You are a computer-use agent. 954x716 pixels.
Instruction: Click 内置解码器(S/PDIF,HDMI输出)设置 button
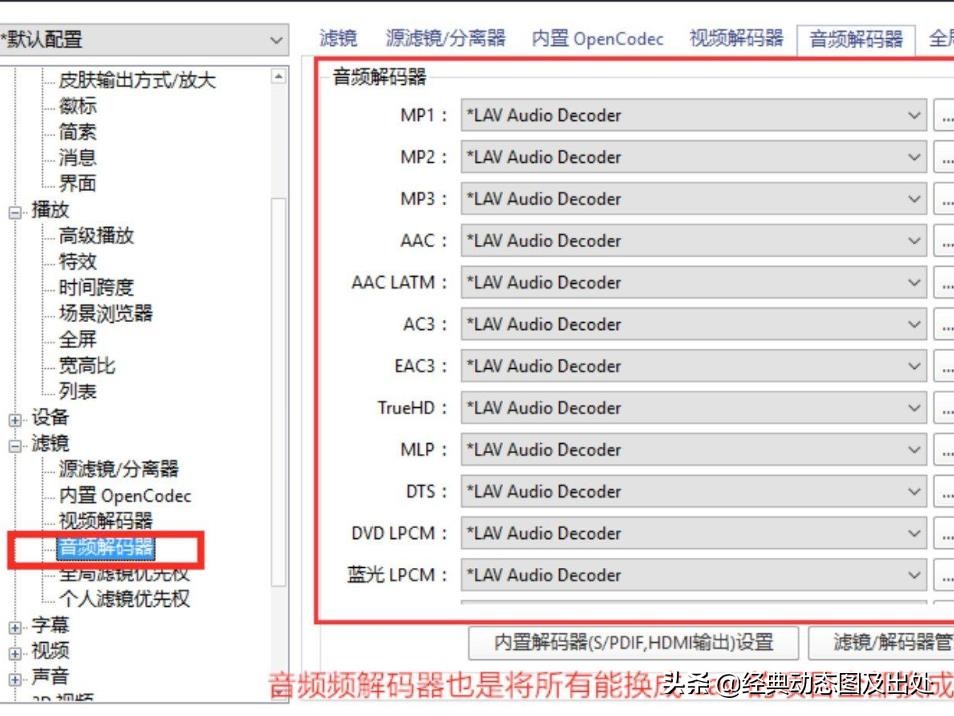coord(634,642)
